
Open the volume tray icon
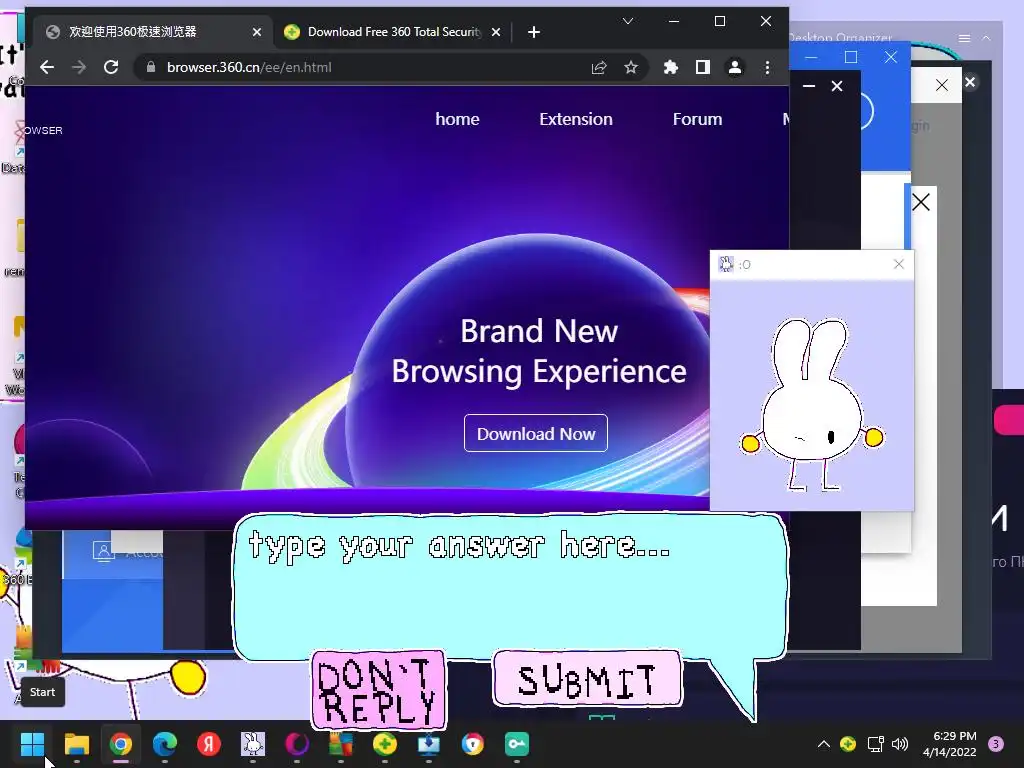[x=900, y=744]
